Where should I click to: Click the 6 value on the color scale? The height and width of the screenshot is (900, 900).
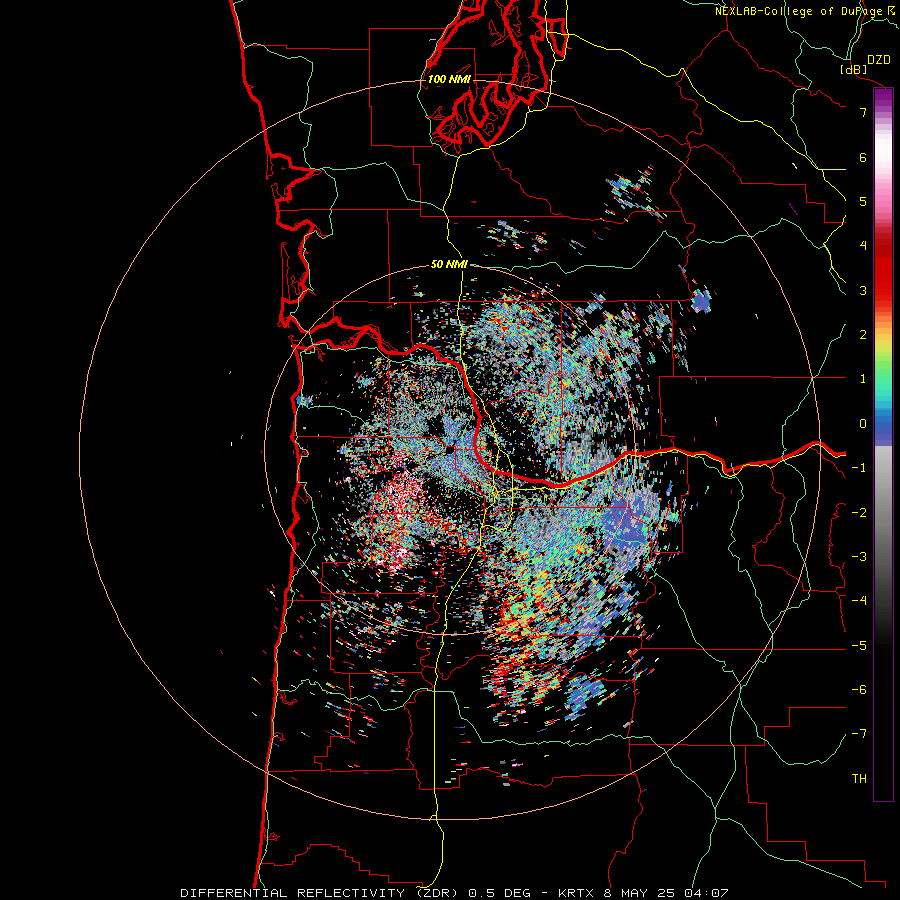pyautogui.click(x=863, y=157)
